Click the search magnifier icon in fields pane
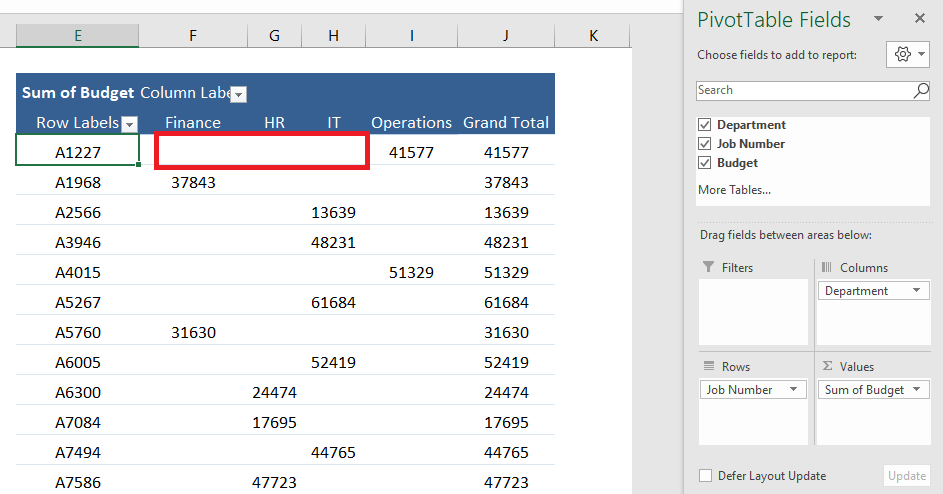This screenshot has height=494, width=943. tap(921, 90)
